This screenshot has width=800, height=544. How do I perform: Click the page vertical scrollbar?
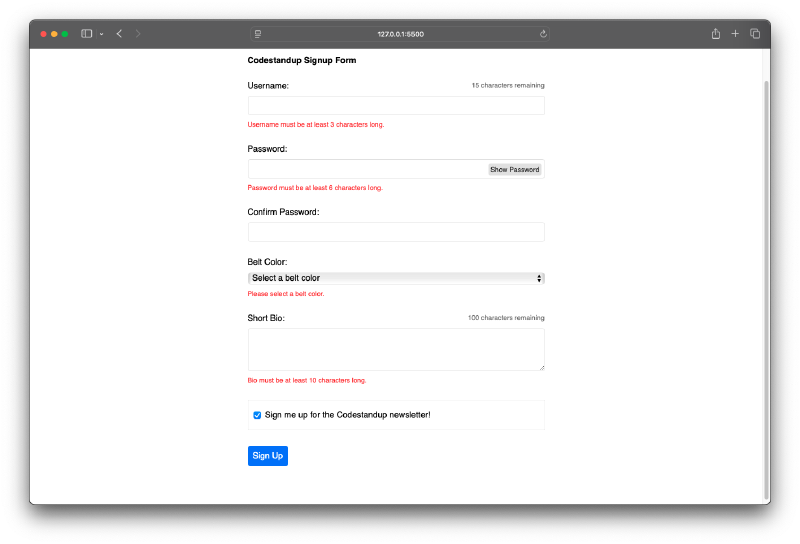(766, 290)
